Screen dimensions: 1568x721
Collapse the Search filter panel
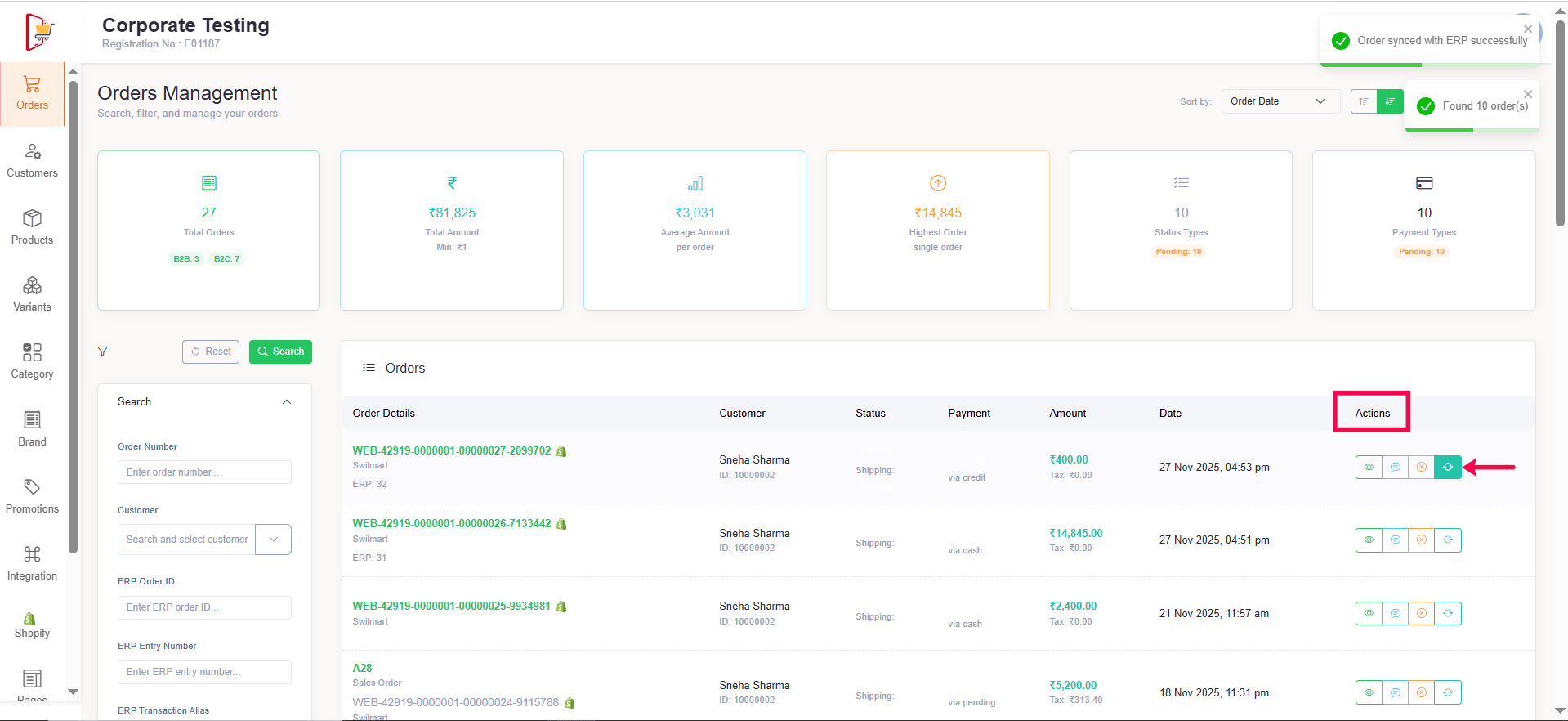[x=287, y=402]
